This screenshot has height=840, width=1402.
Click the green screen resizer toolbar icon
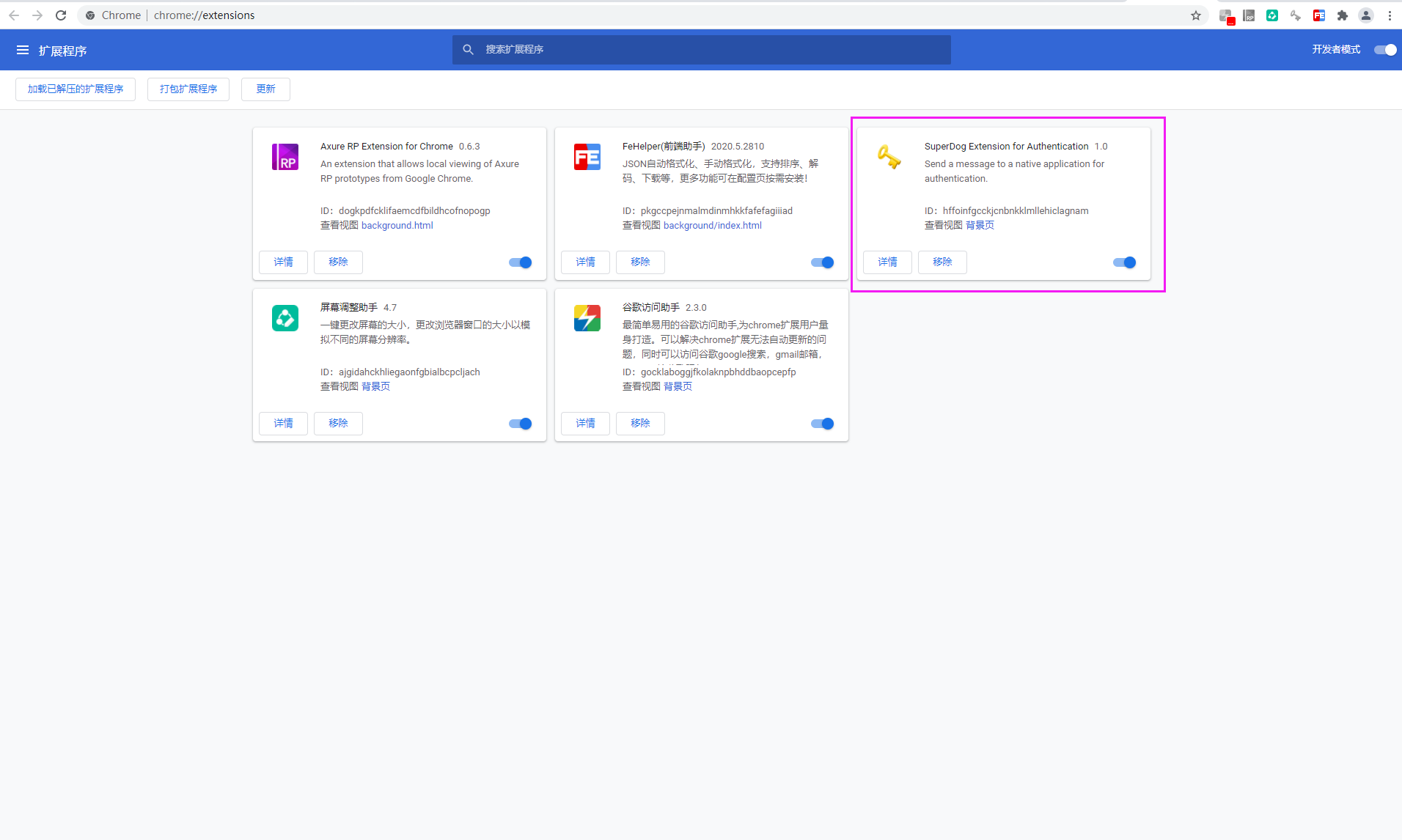pyautogui.click(x=1272, y=15)
